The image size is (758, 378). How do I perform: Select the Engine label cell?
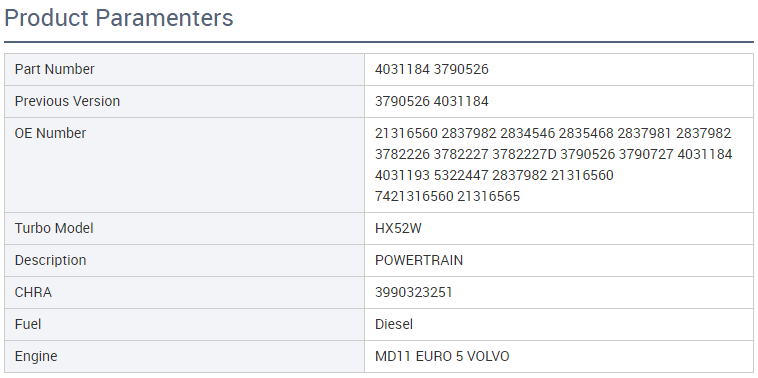[184, 356]
